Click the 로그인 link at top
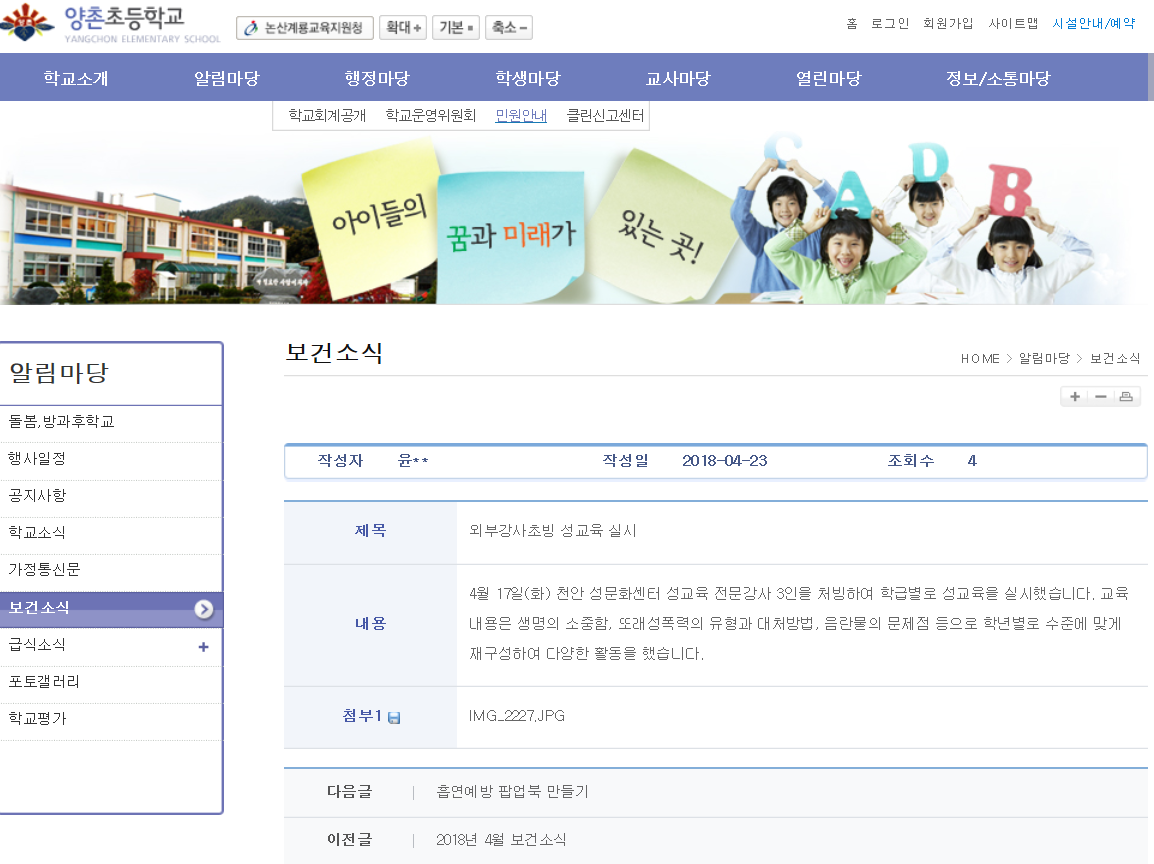The width and height of the screenshot is (1154, 864). [x=890, y=24]
